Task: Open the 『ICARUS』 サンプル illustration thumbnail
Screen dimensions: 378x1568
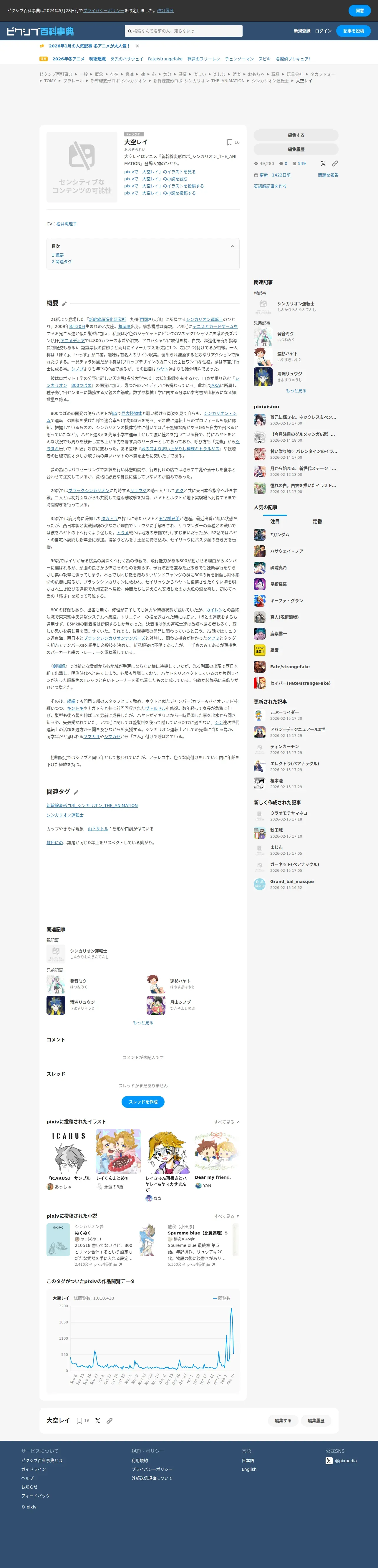Action: pos(69,1152)
